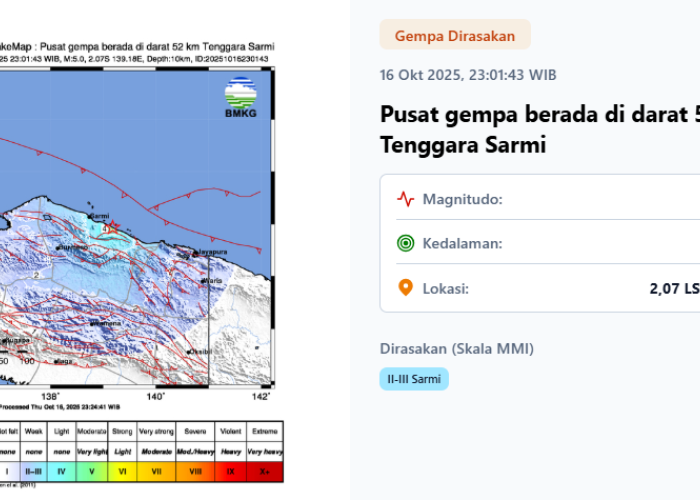Screen dimensions: 700x500
Task: Click the red Magnitudo pulse icon
Action: pyautogui.click(x=405, y=198)
